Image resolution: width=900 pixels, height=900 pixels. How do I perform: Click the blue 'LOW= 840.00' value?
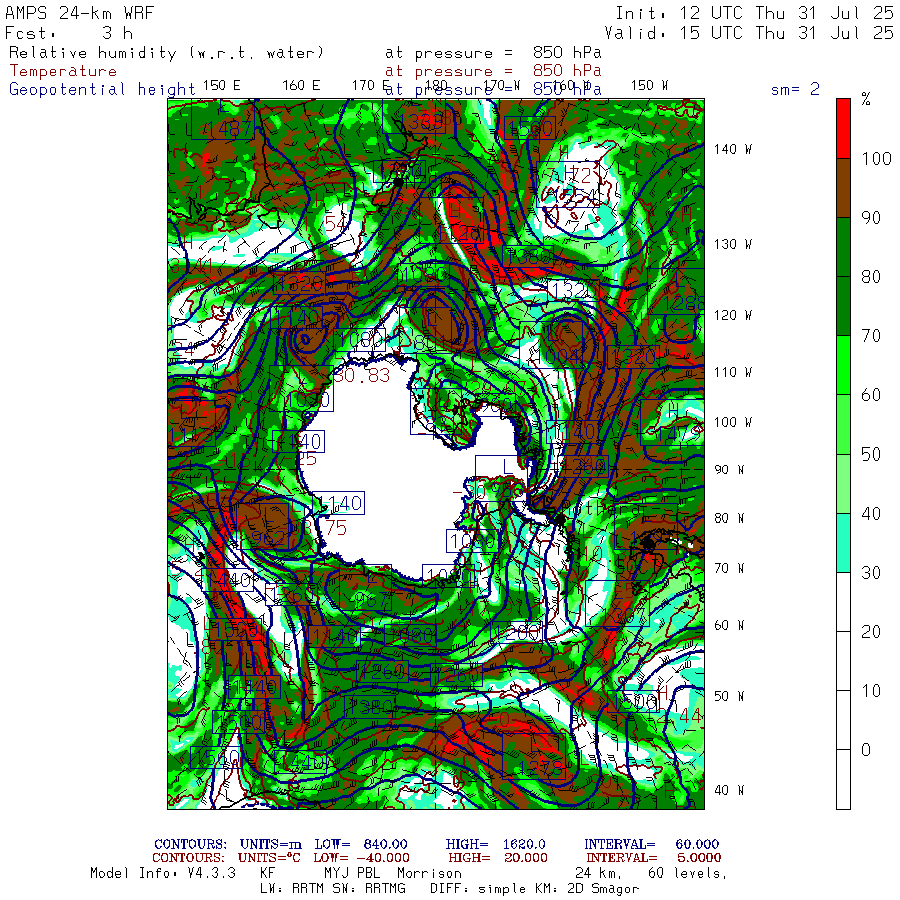[361, 844]
